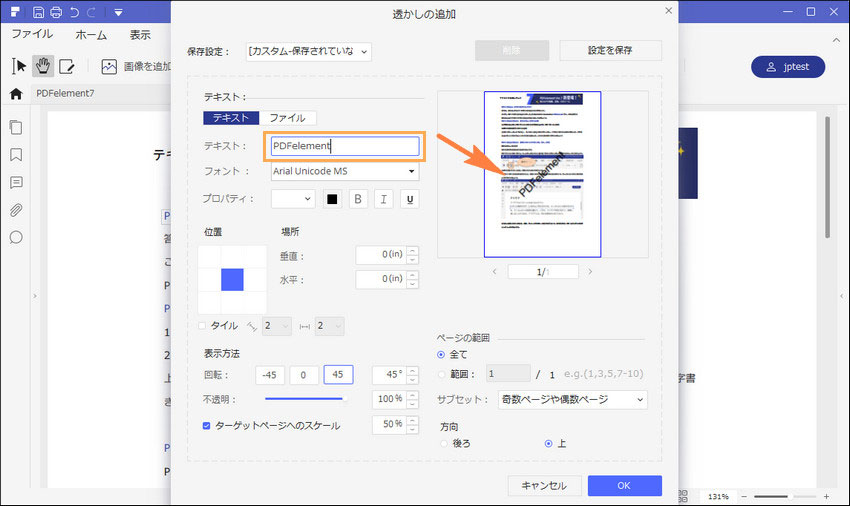Screen dimensions: 850x506
Task: Click the 設定を保存 button
Action: (610, 50)
